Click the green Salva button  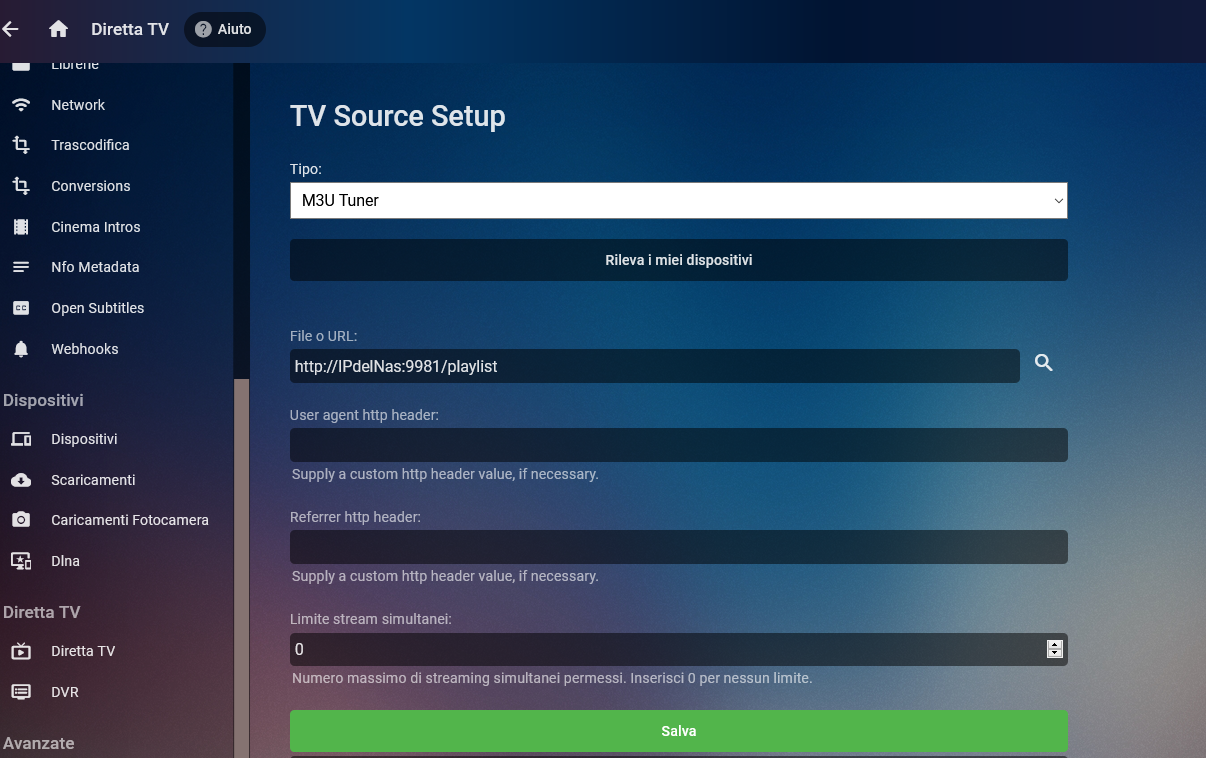coord(678,731)
